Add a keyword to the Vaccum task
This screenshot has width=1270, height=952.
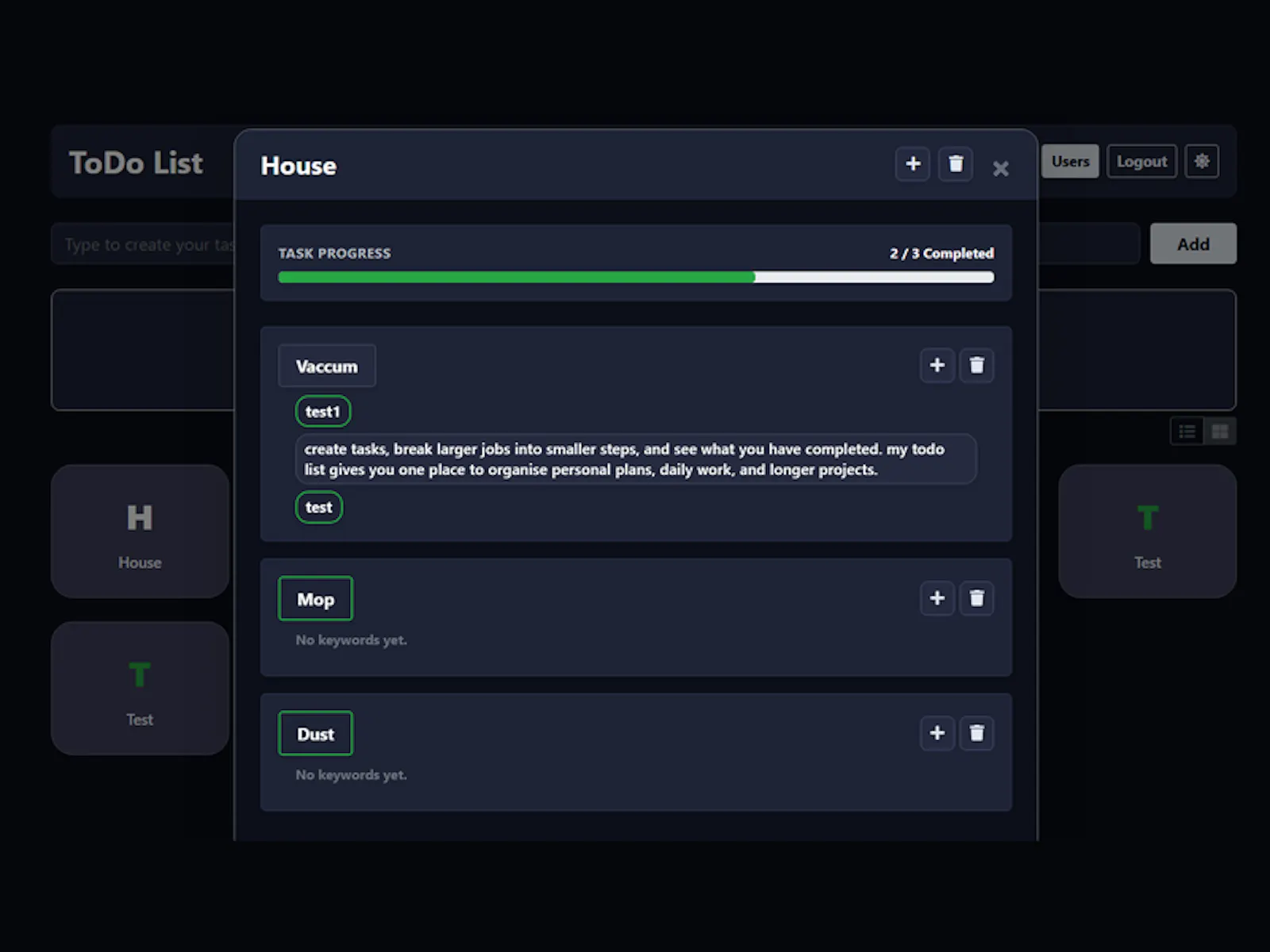tap(937, 365)
